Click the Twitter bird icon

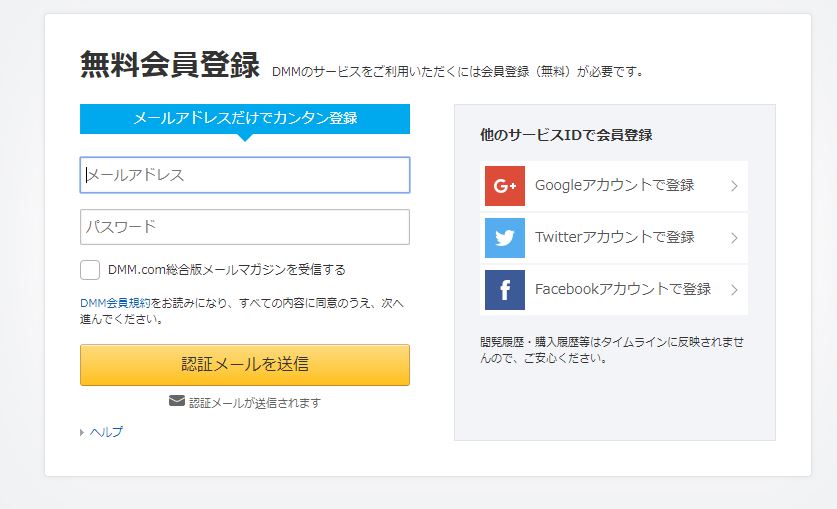click(x=504, y=238)
